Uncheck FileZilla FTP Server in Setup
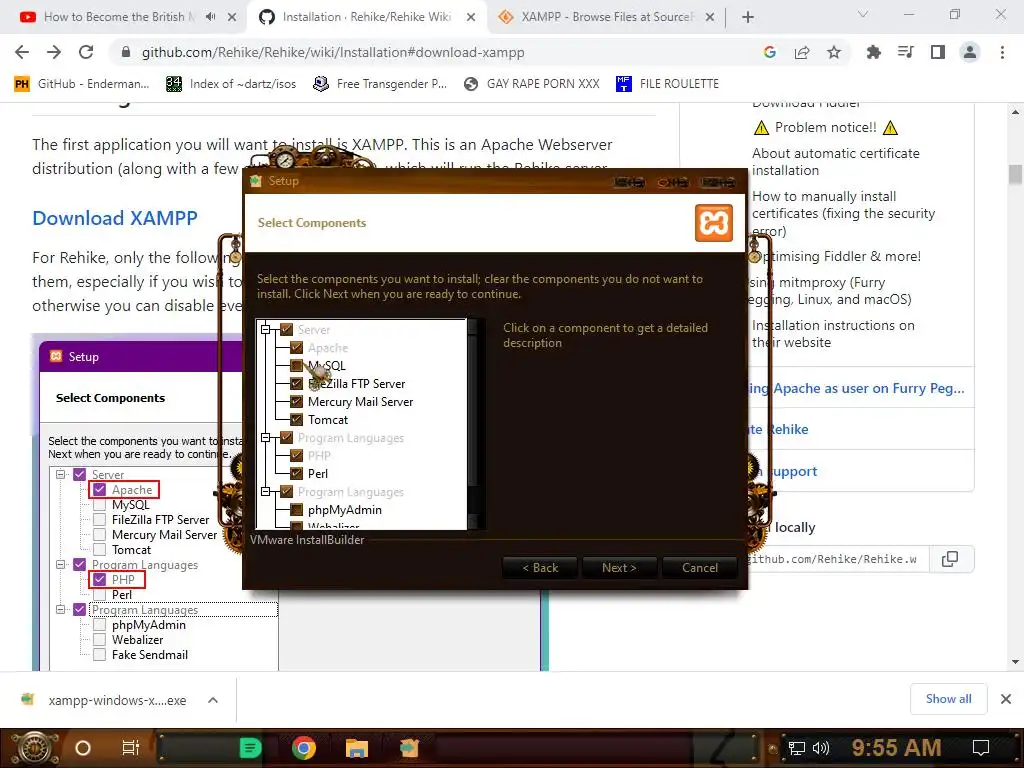Screen dimensions: 1024x768 [x=296, y=384]
